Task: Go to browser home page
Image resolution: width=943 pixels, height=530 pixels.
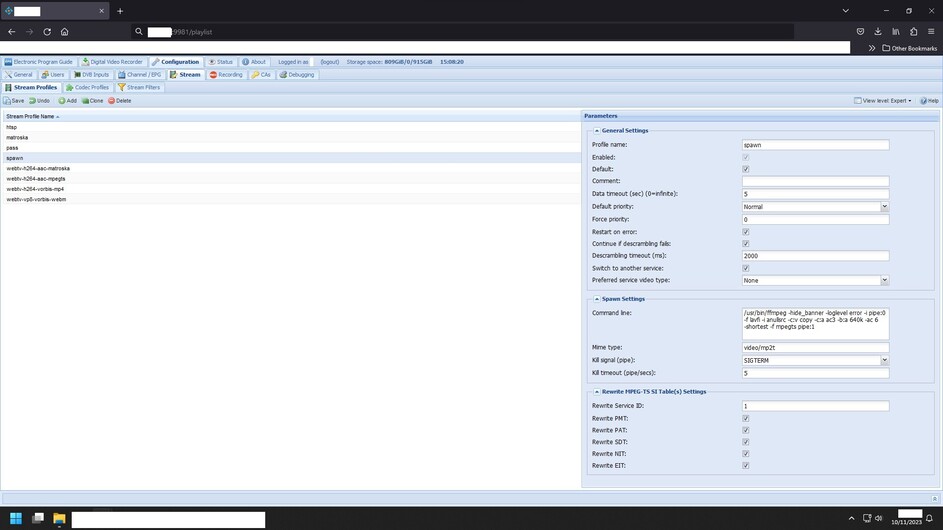Action: [x=64, y=32]
